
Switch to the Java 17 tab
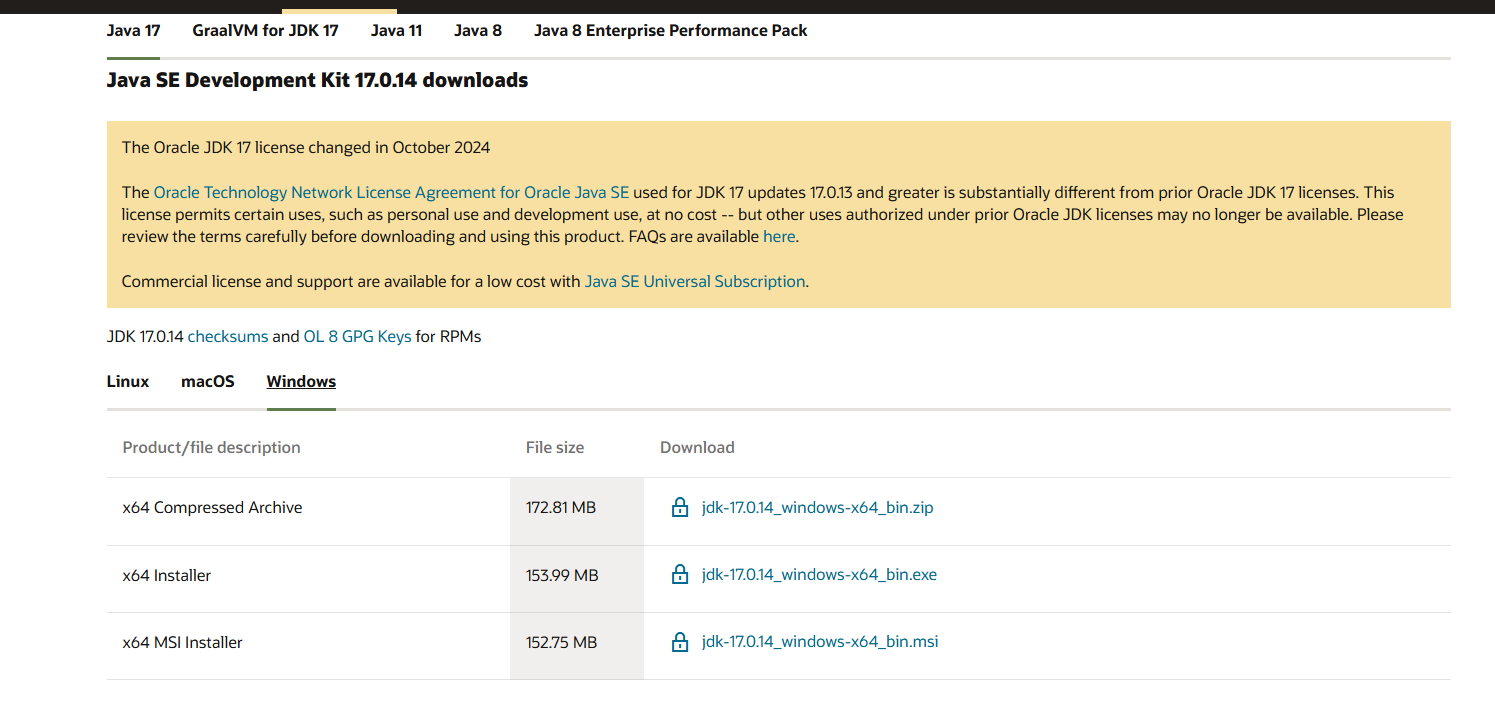tap(134, 30)
